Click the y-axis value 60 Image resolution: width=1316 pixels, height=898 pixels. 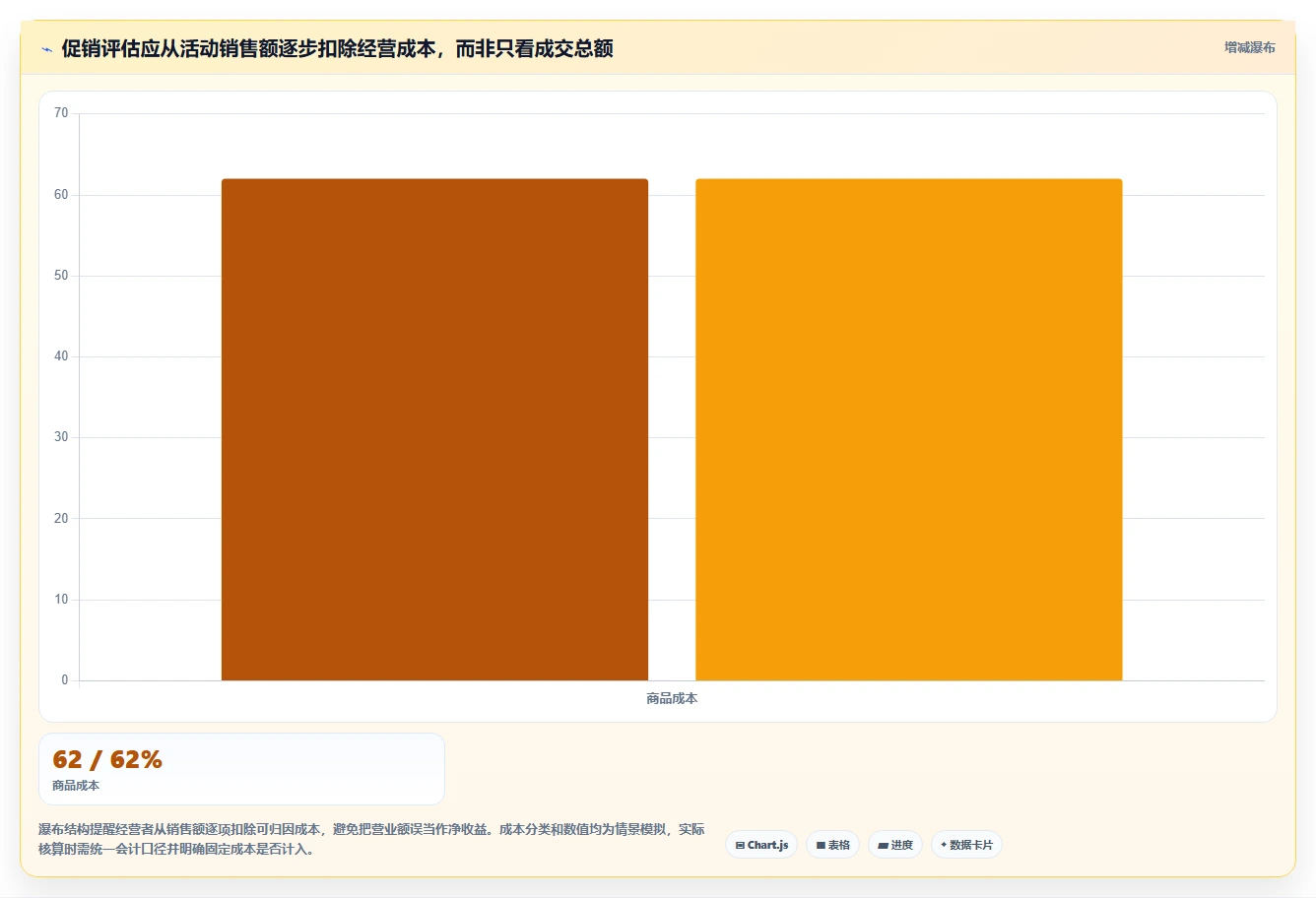(61, 195)
